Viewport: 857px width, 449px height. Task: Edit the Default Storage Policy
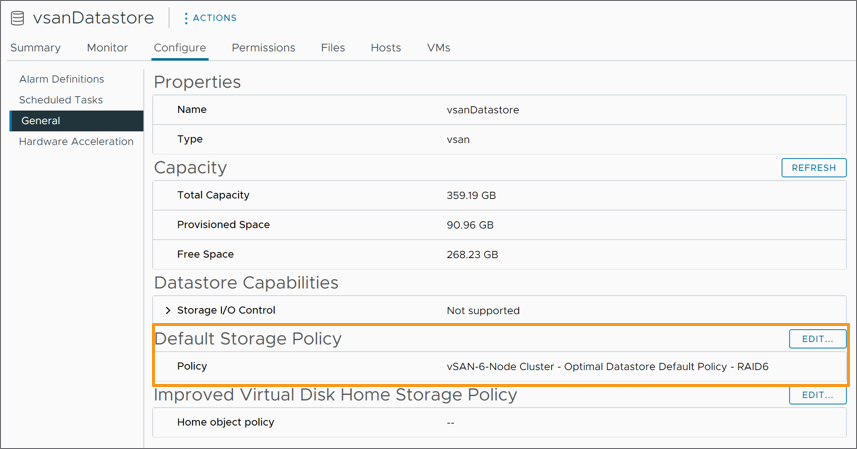(817, 339)
